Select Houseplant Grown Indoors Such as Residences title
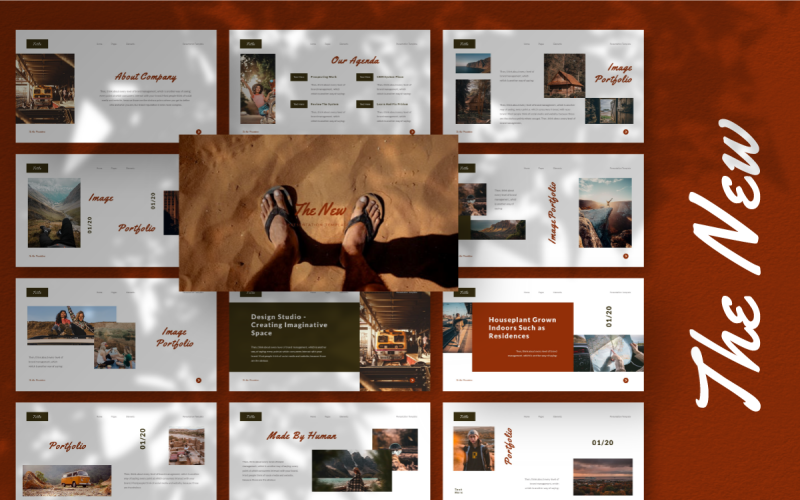The image size is (800, 500). pos(522,328)
